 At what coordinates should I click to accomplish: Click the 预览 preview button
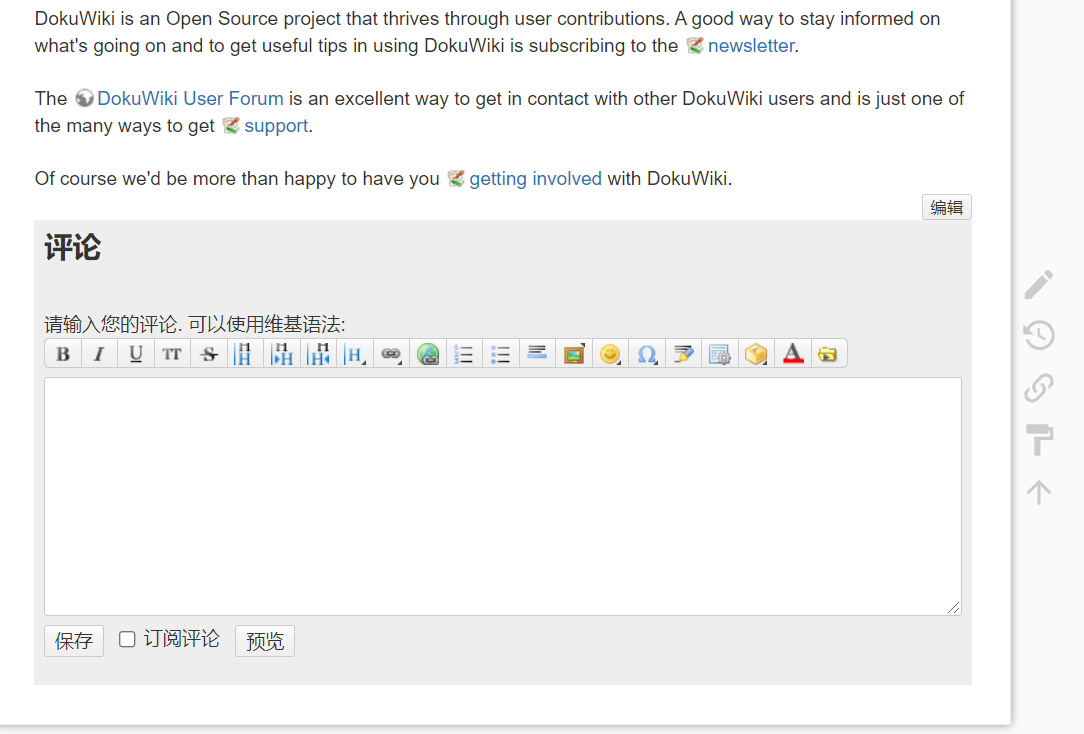coord(265,641)
